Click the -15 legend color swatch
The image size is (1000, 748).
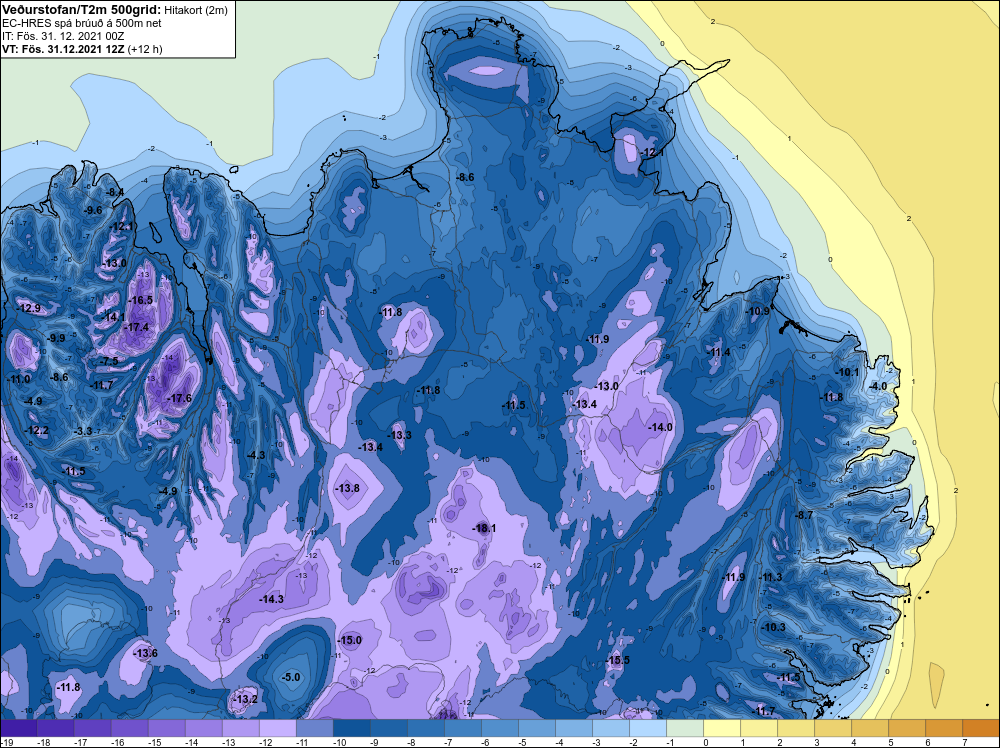pos(166,728)
